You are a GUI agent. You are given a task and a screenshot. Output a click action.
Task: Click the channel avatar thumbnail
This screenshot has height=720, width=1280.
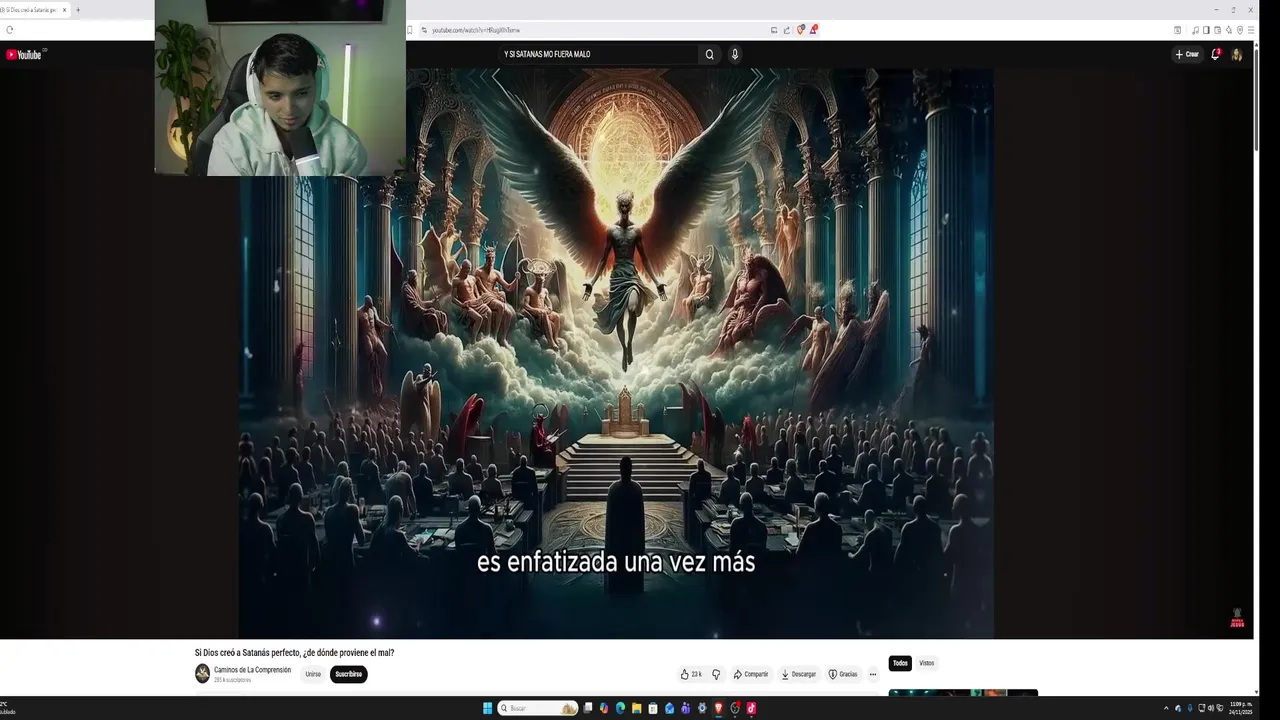[202, 674]
